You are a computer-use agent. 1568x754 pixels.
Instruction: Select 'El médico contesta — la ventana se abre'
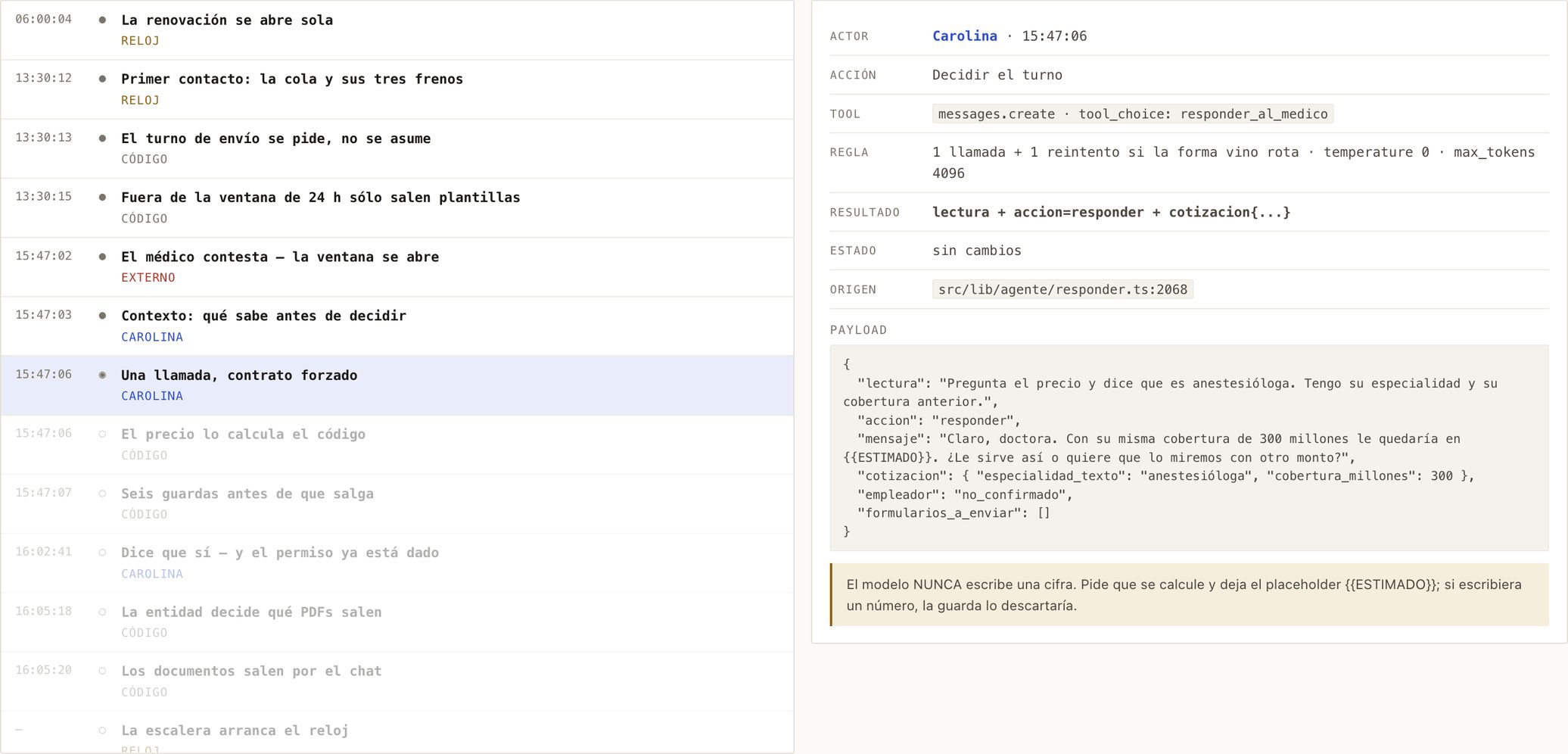click(x=397, y=266)
